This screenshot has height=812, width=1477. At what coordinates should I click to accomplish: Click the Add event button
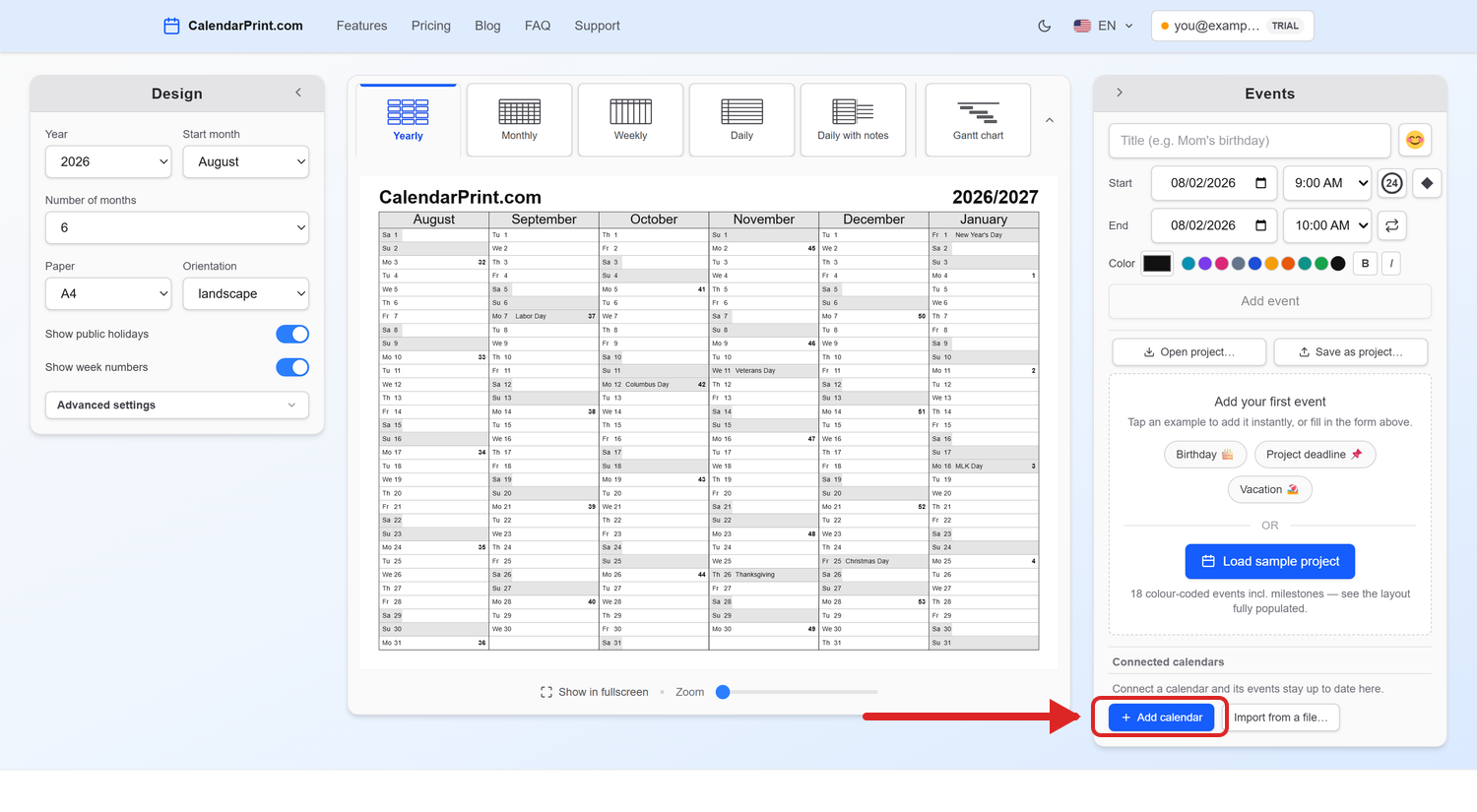[x=1270, y=301]
